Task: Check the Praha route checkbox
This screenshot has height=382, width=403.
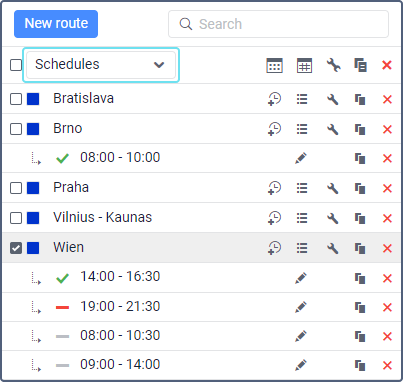Action: [16, 188]
